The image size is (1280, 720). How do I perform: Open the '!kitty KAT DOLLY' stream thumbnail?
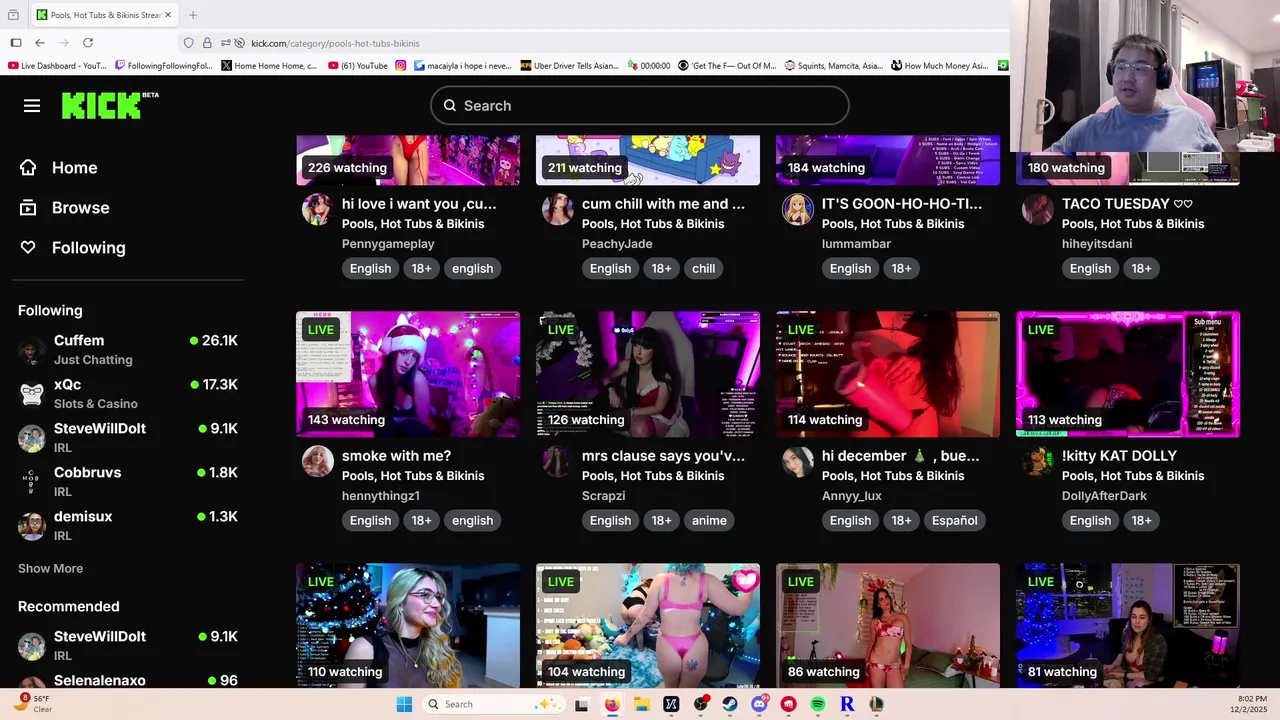click(x=1128, y=374)
